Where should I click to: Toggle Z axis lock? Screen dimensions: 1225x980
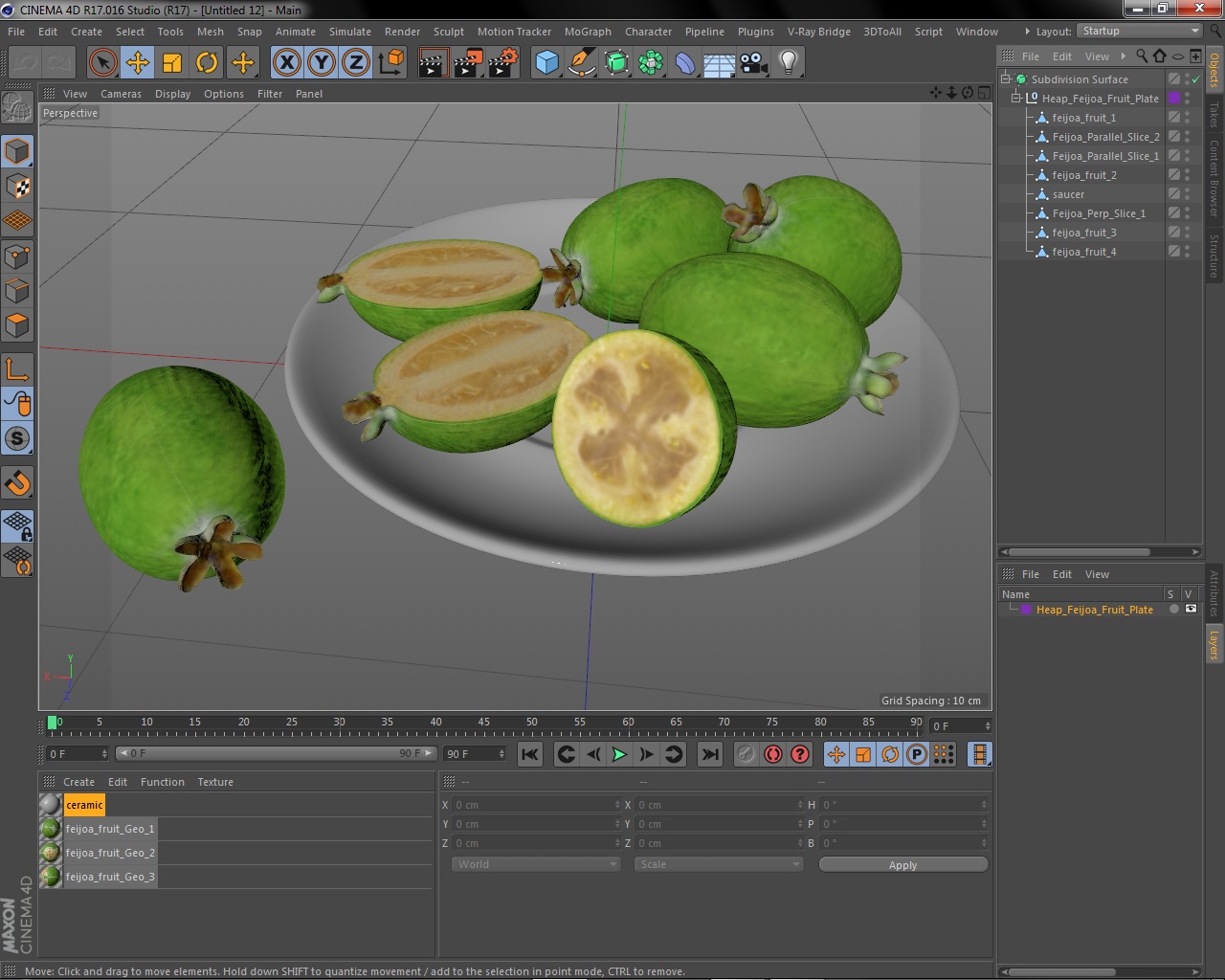[356, 63]
